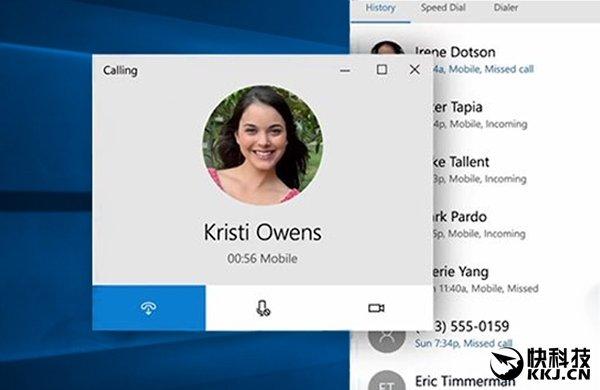Open the Eric Timmerman entry
Viewport: 600px width, 390px height.
[465, 381]
